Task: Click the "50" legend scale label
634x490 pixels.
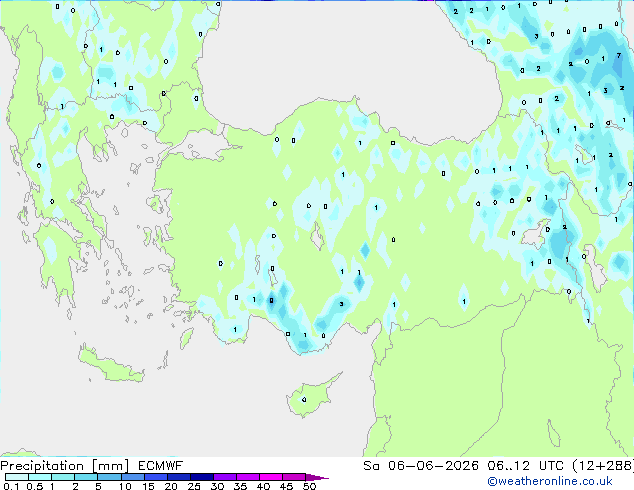Action: 309,486
